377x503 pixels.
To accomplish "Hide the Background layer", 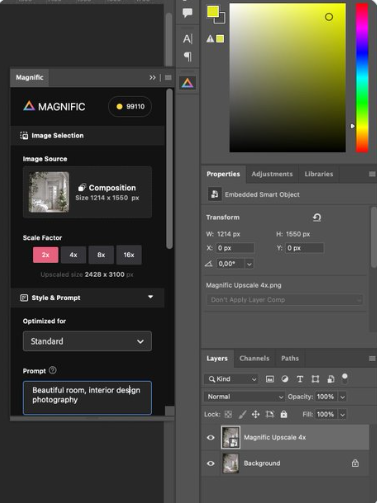I will (x=211, y=463).
